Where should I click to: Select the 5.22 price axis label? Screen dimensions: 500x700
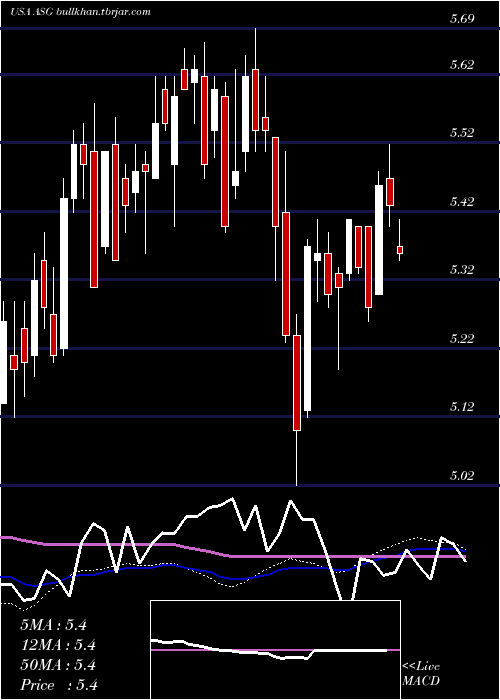[462, 338]
